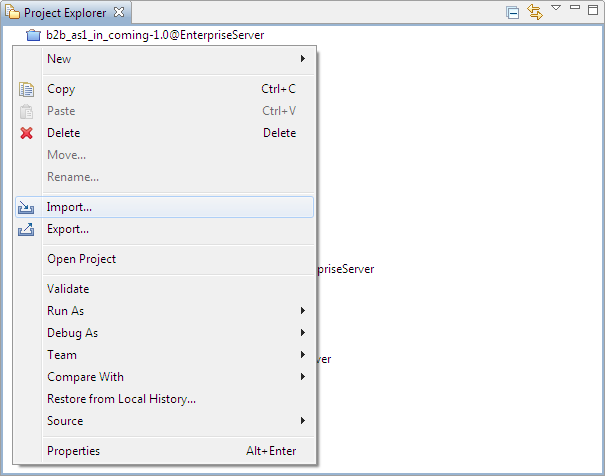Select the b2b_as1_in_coming project folder icon
This screenshot has height=476, width=605.
click(33, 36)
